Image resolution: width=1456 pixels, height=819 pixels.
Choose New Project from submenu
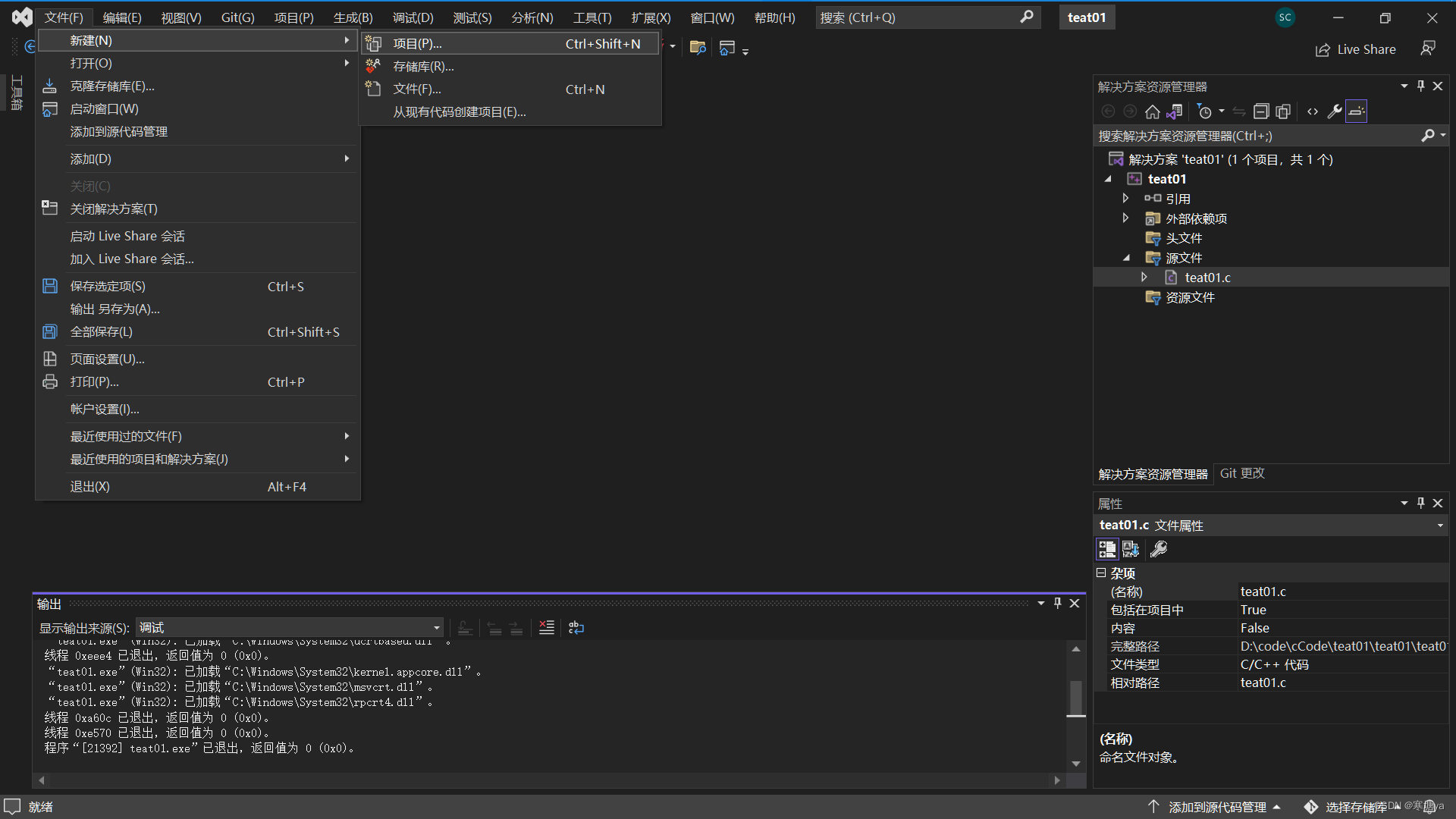(x=510, y=44)
